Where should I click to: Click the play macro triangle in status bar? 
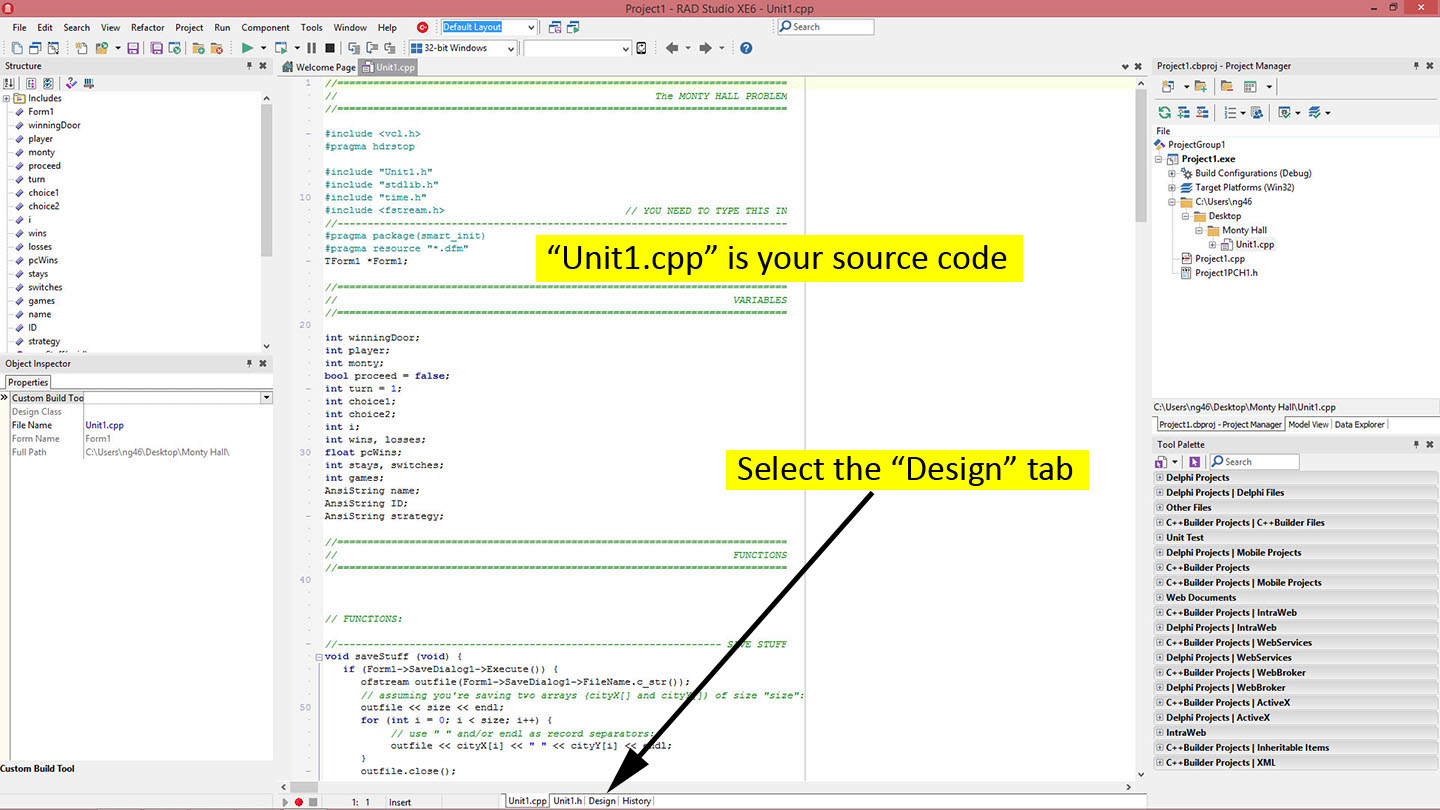(x=285, y=801)
